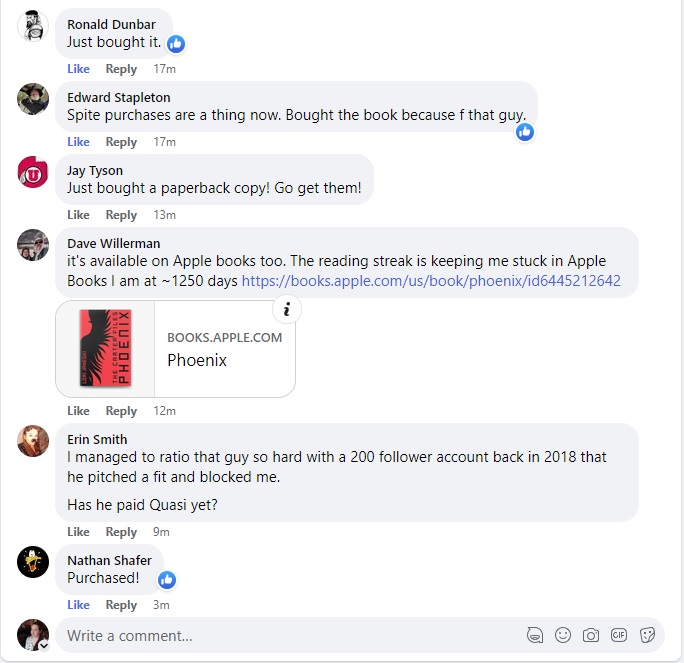Like Jay Tyson's paperback comment

(78, 215)
